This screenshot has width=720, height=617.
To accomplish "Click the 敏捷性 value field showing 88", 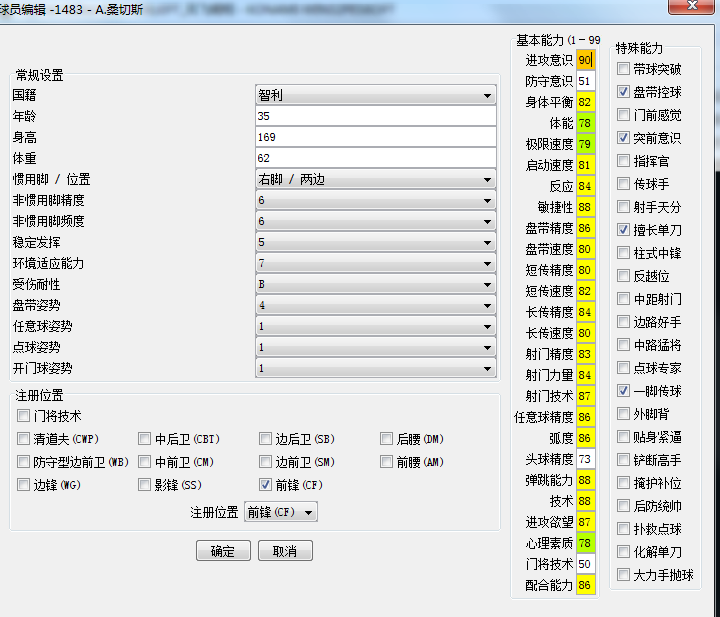I will pos(585,207).
